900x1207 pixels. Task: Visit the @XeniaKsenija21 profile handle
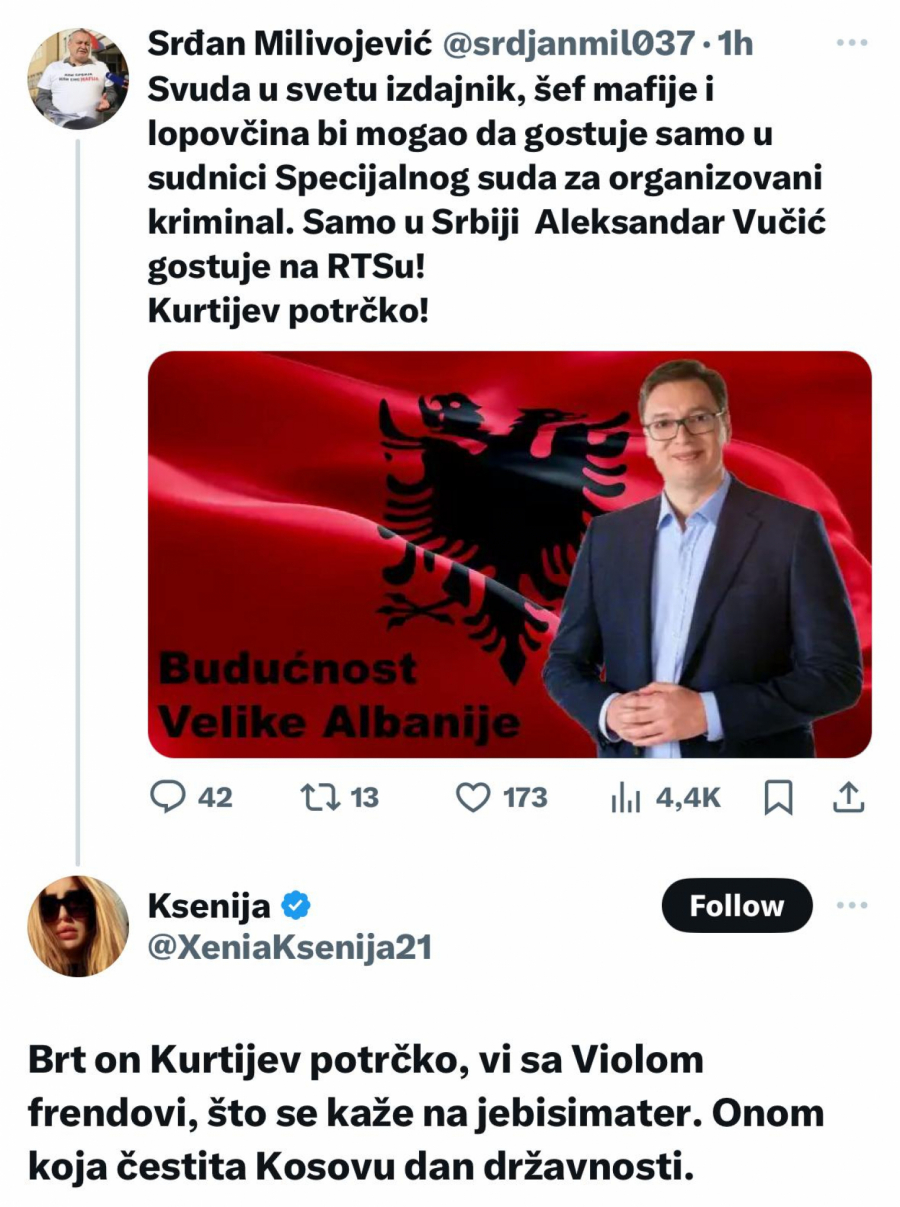[290, 946]
